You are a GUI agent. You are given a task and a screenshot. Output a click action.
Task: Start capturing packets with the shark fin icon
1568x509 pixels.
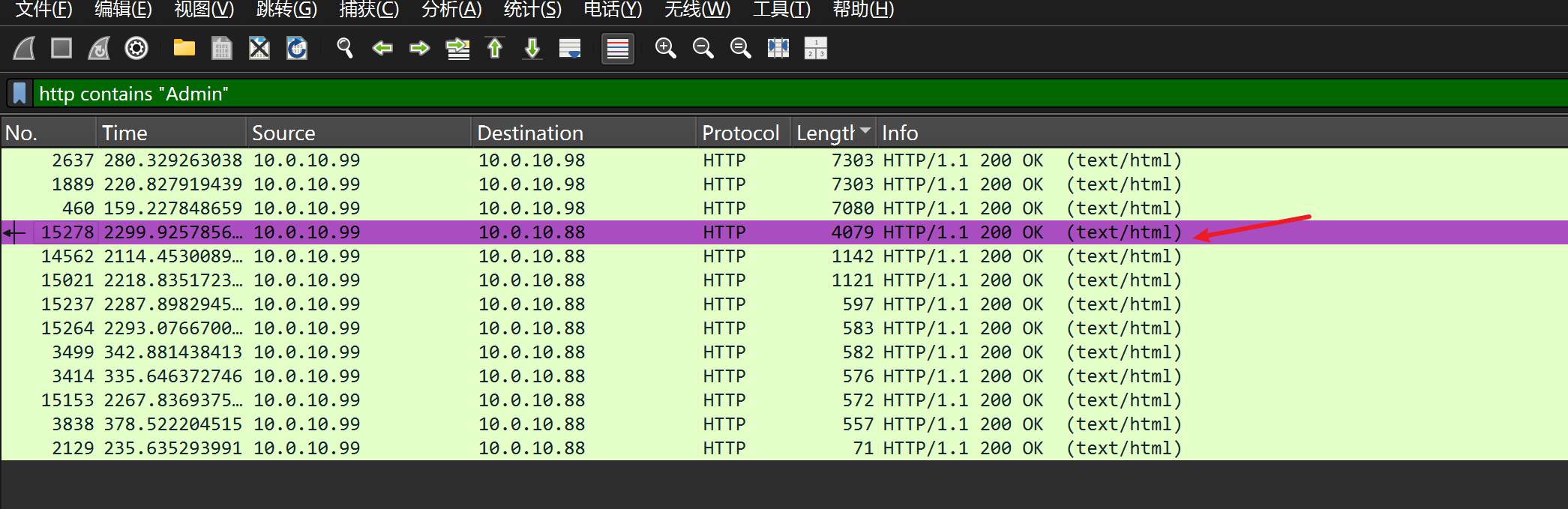tap(25, 49)
